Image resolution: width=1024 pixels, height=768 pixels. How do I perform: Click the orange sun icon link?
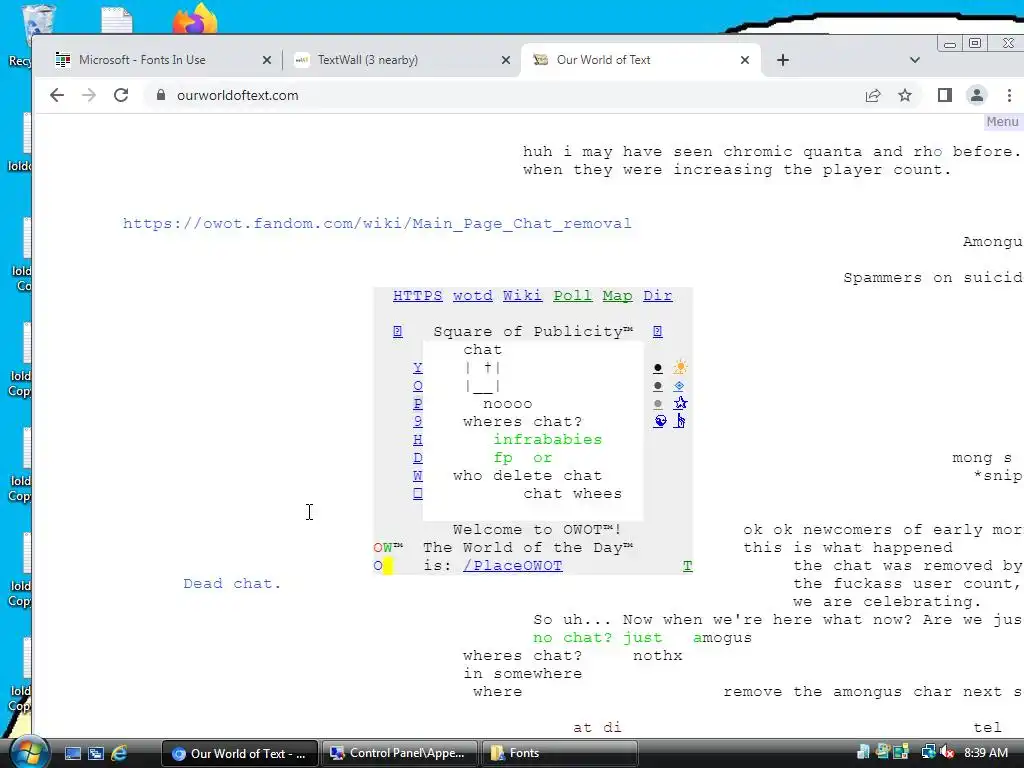point(680,367)
